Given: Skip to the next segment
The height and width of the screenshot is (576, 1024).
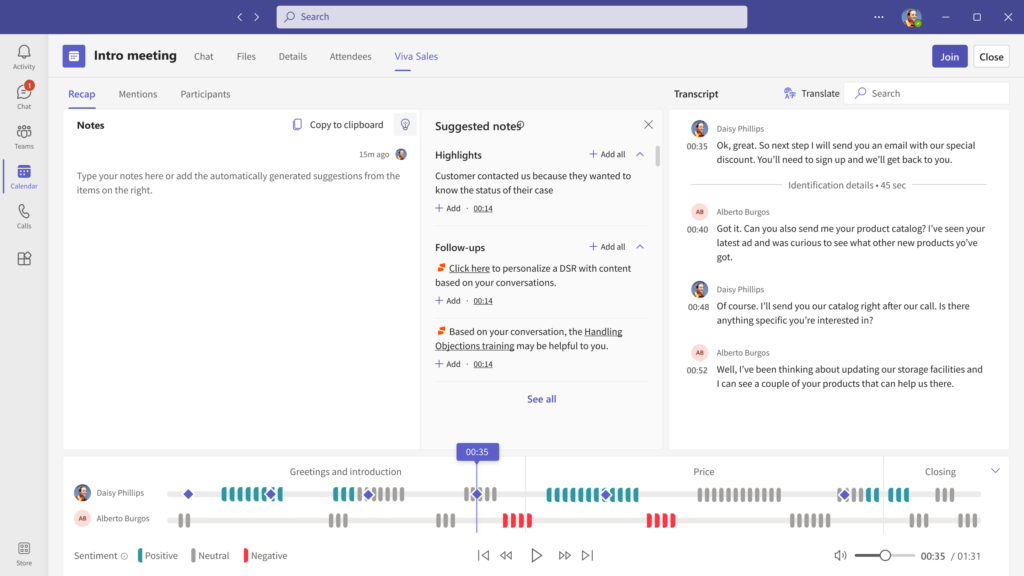Looking at the screenshot, I should pos(587,555).
